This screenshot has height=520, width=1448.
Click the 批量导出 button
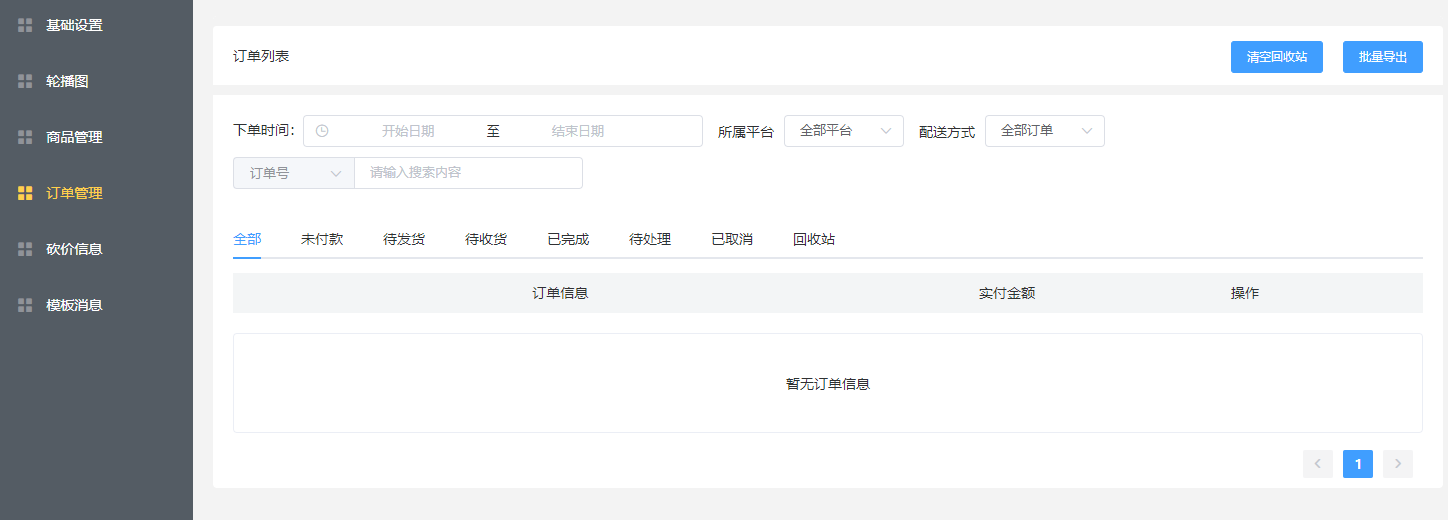click(x=1382, y=57)
